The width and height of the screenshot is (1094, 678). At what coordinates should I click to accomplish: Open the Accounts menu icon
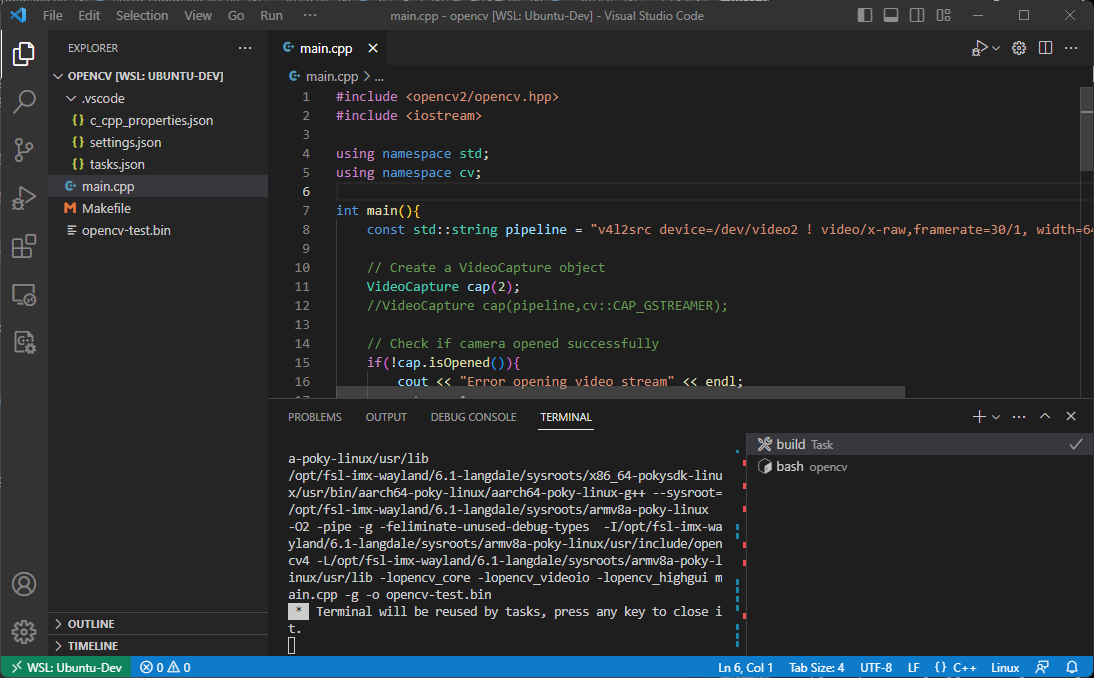[x=24, y=584]
